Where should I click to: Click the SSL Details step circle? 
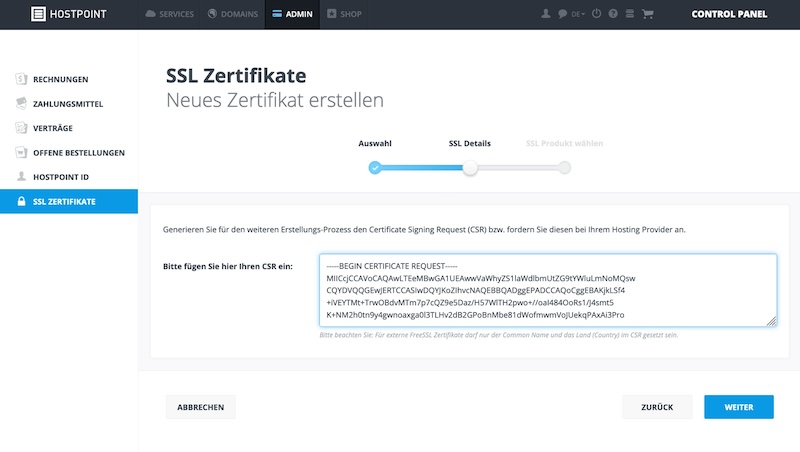(470, 167)
